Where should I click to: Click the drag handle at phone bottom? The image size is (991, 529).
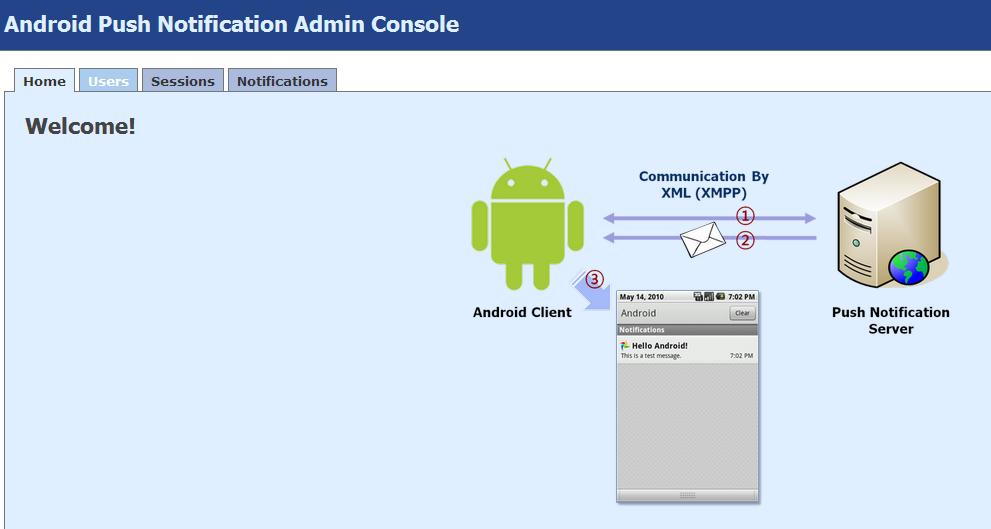[687, 495]
